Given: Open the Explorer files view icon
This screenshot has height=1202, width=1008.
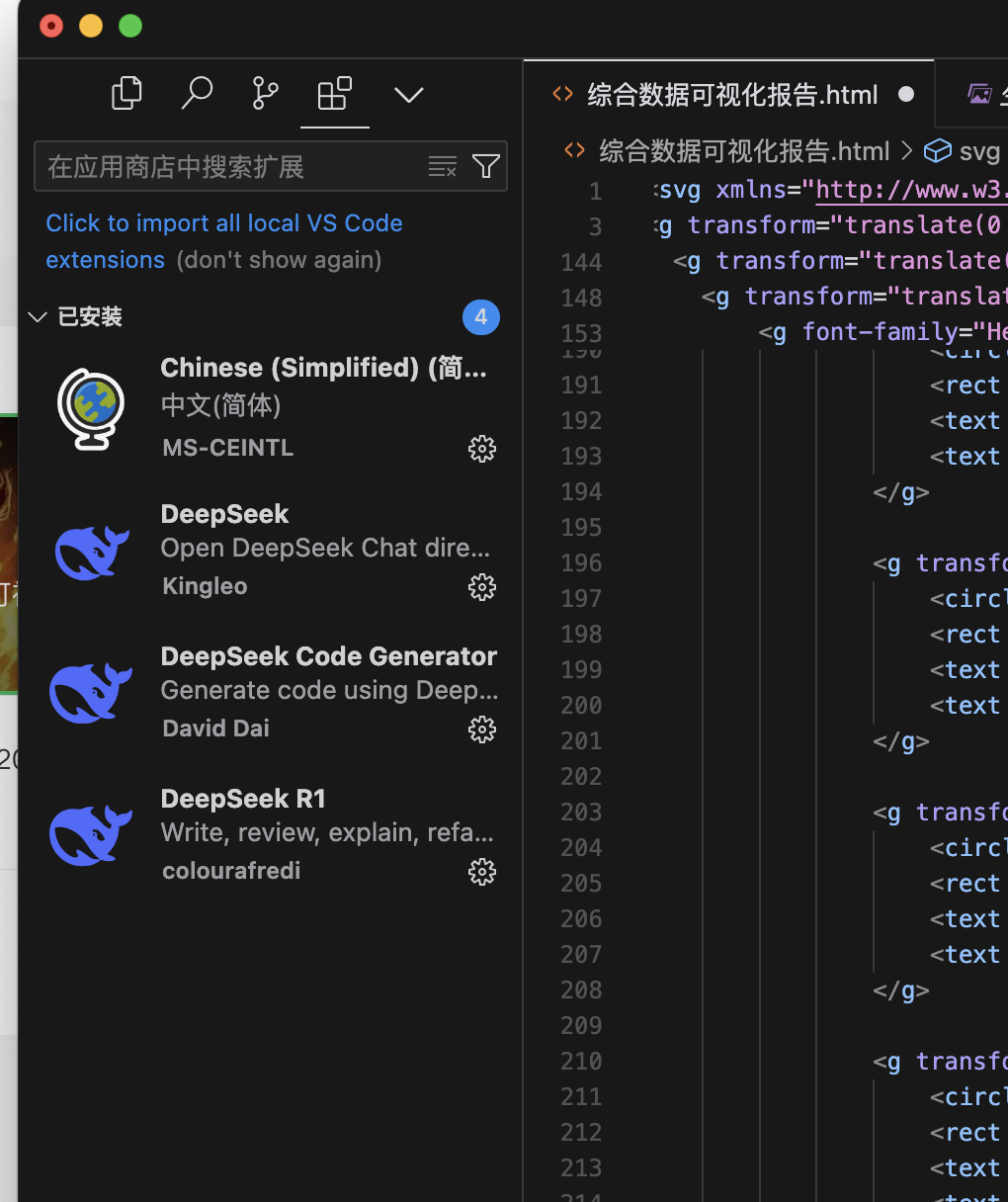Looking at the screenshot, I should pyautogui.click(x=126, y=94).
